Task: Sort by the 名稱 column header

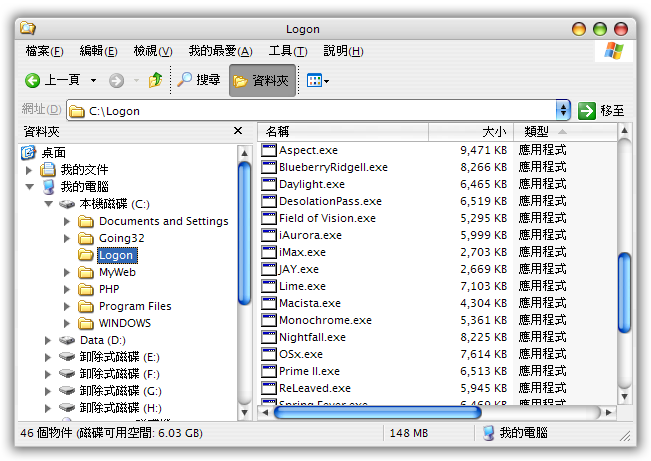Action: click(343, 132)
